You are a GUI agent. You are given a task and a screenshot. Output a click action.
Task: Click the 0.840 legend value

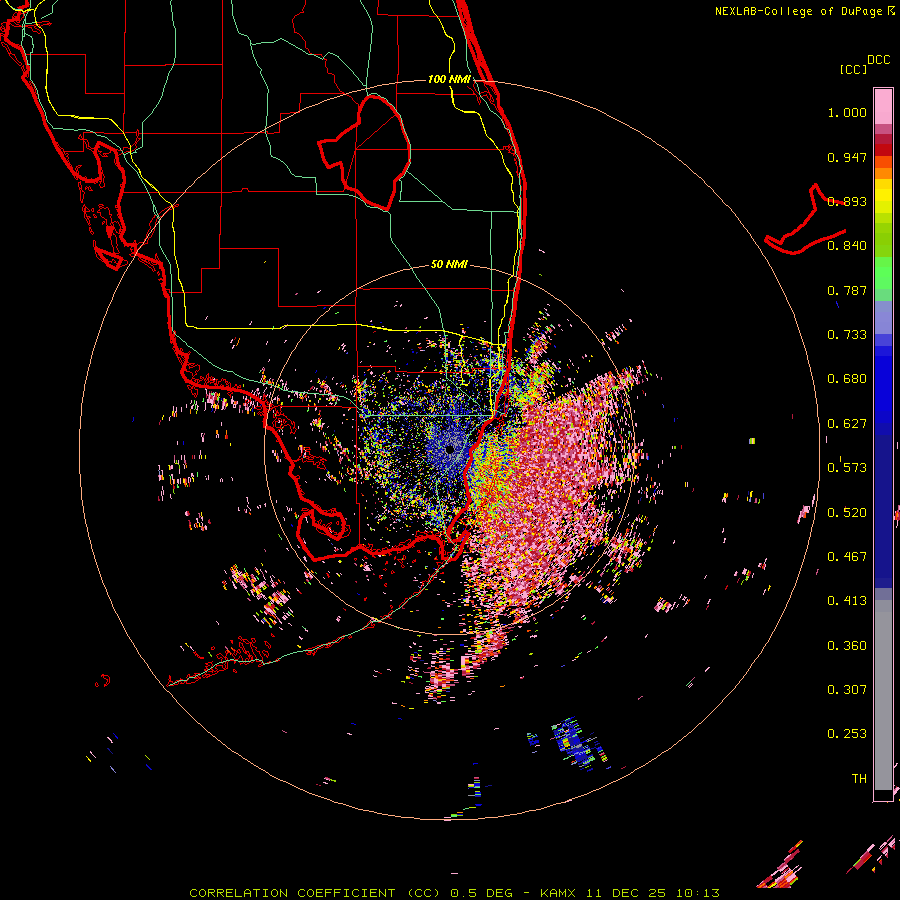pyautogui.click(x=847, y=246)
